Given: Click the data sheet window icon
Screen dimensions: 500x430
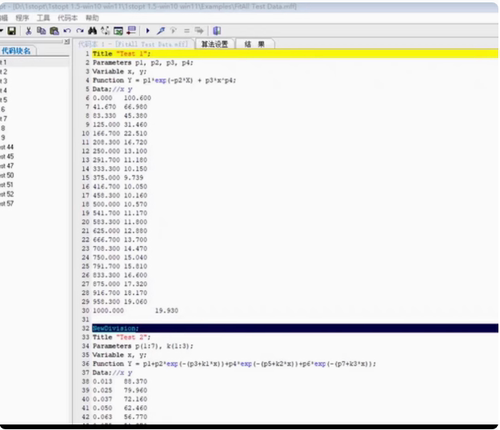Looking at the screenshot, I should click(x=118, y=31).
